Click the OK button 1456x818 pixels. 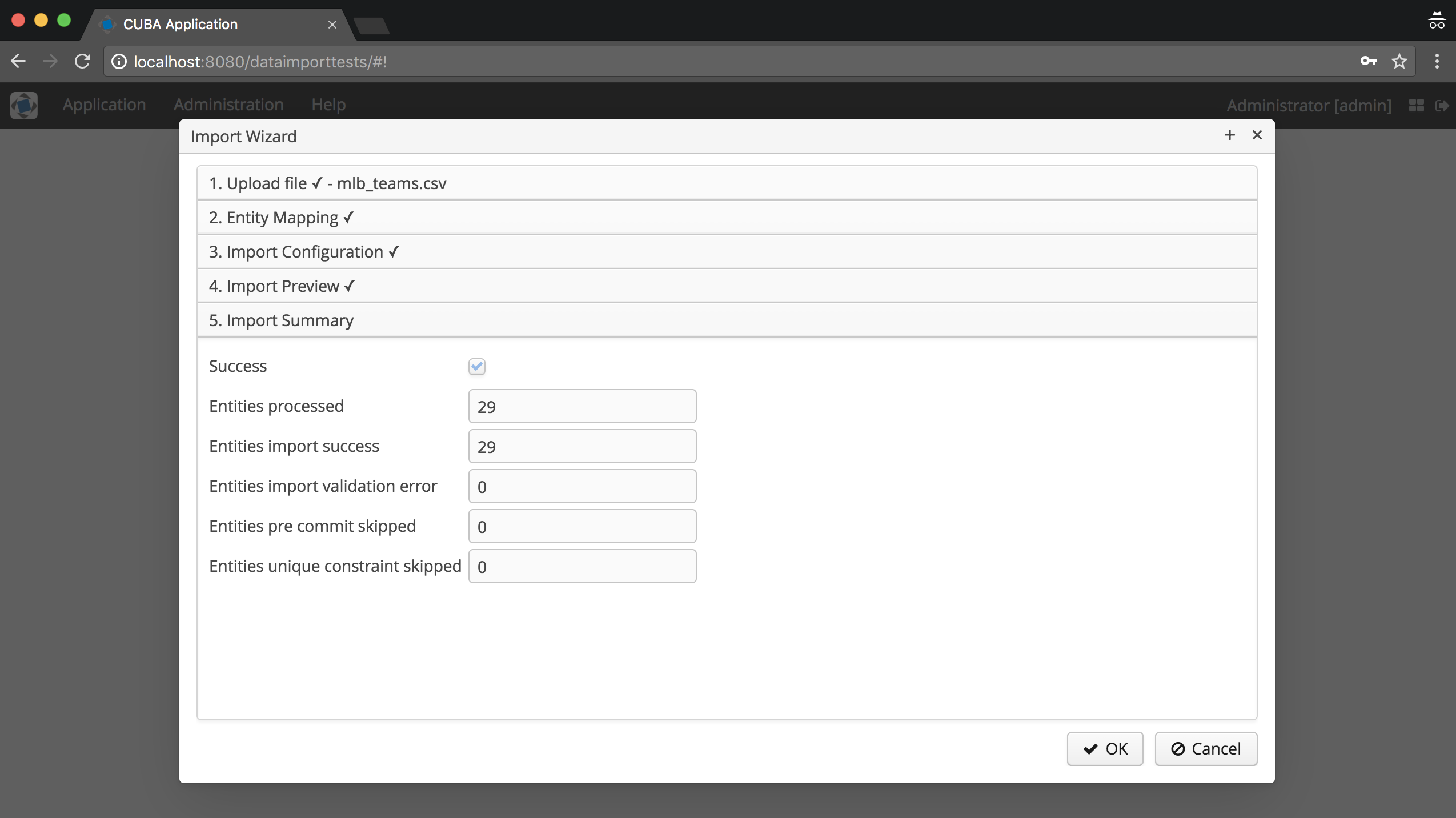click(x=1105, y=748)
